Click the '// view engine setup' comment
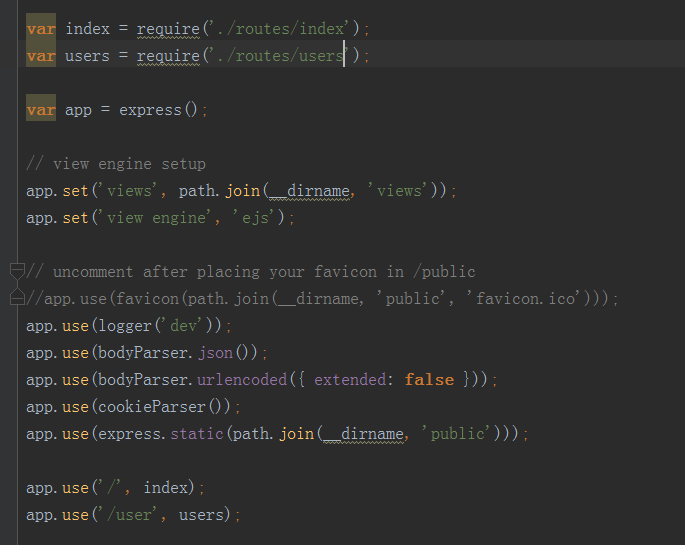This screenshot has height=545, width=685. pos(116,164)
